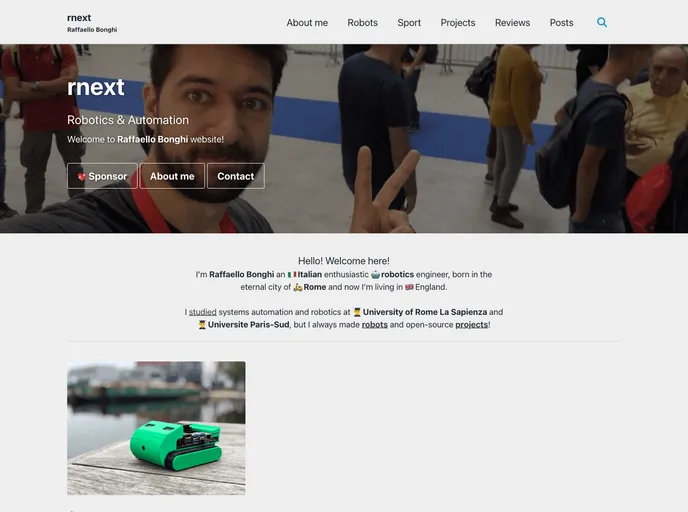Click the Italian flag emoji
Image resolution: width=688 pixels, height=512 pixels.
coord(292,274)
